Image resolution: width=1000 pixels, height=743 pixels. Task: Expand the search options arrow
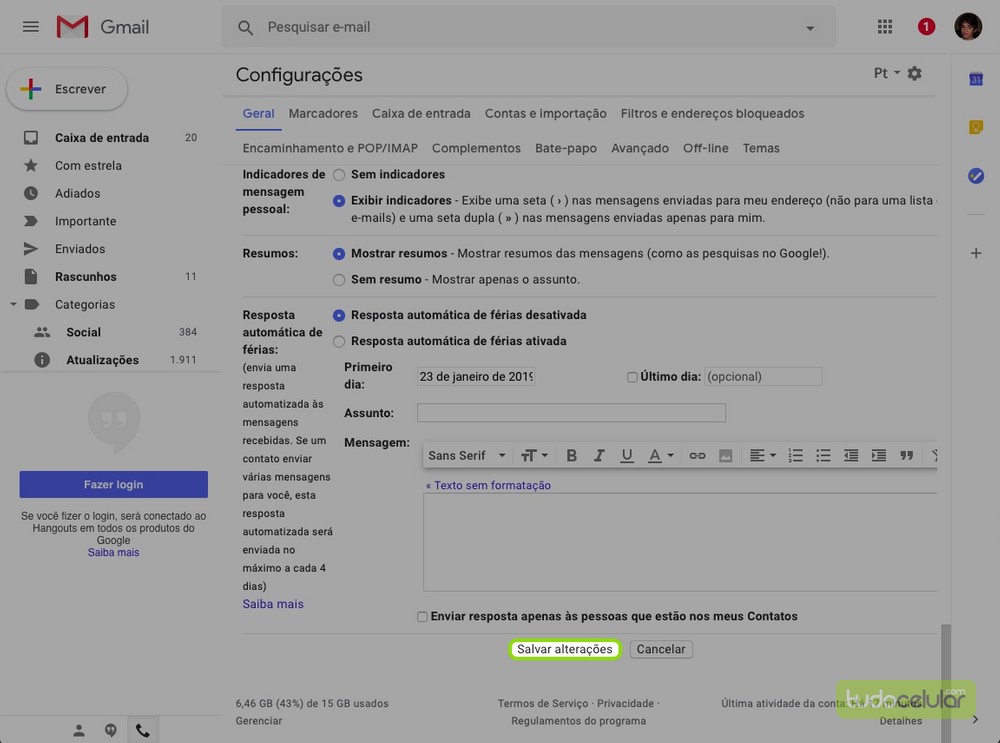tap(810, 28)
